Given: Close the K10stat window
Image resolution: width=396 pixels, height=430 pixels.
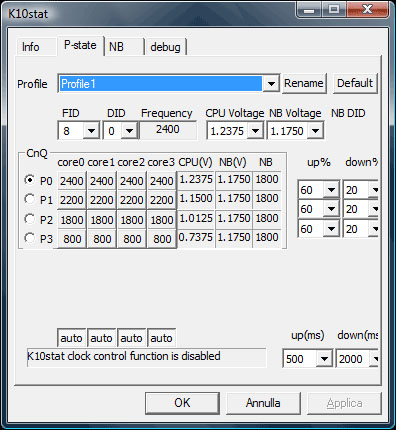Looking at the screenshot, I should 368,10.
